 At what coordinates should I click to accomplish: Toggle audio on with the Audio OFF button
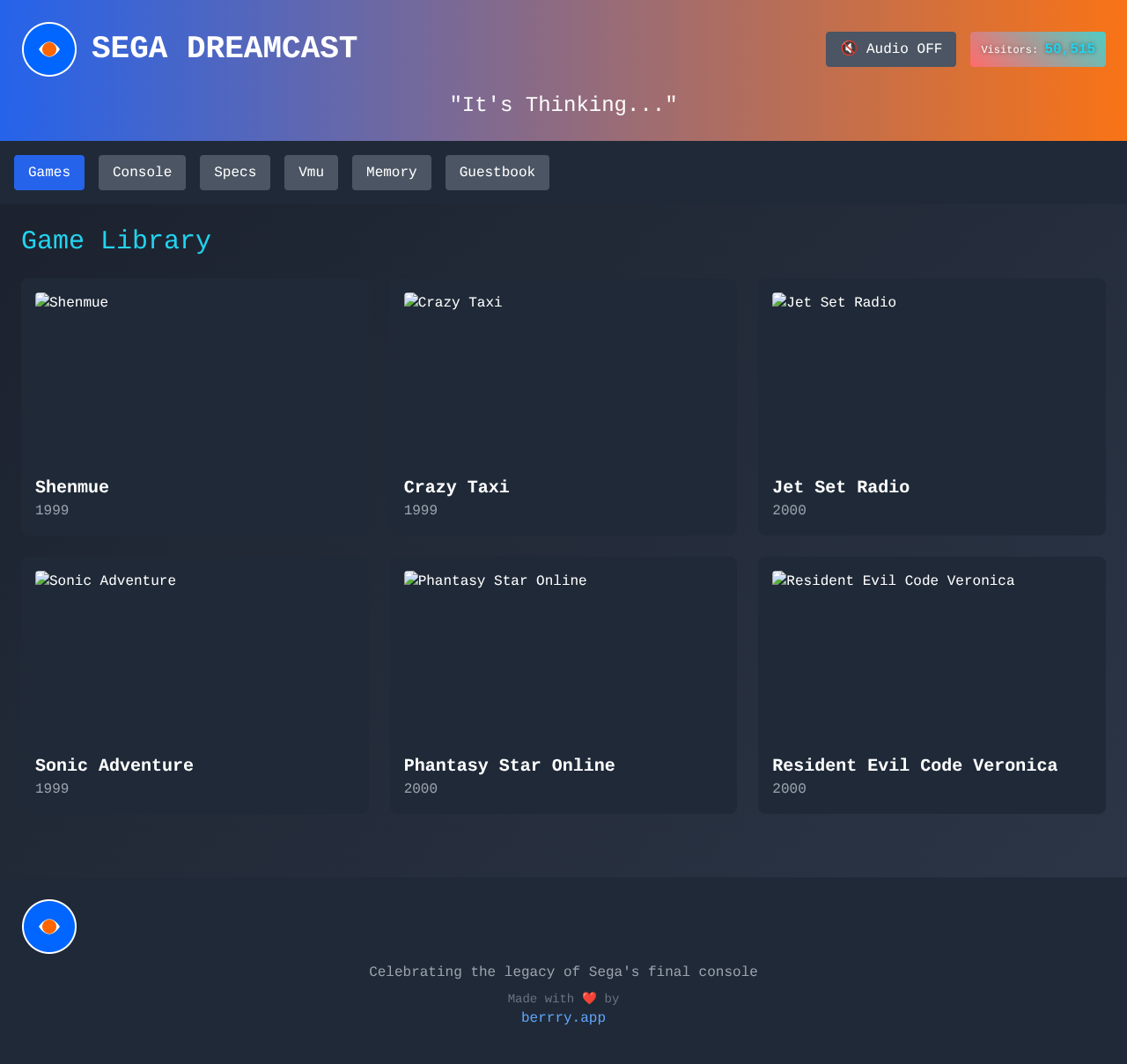890,48
